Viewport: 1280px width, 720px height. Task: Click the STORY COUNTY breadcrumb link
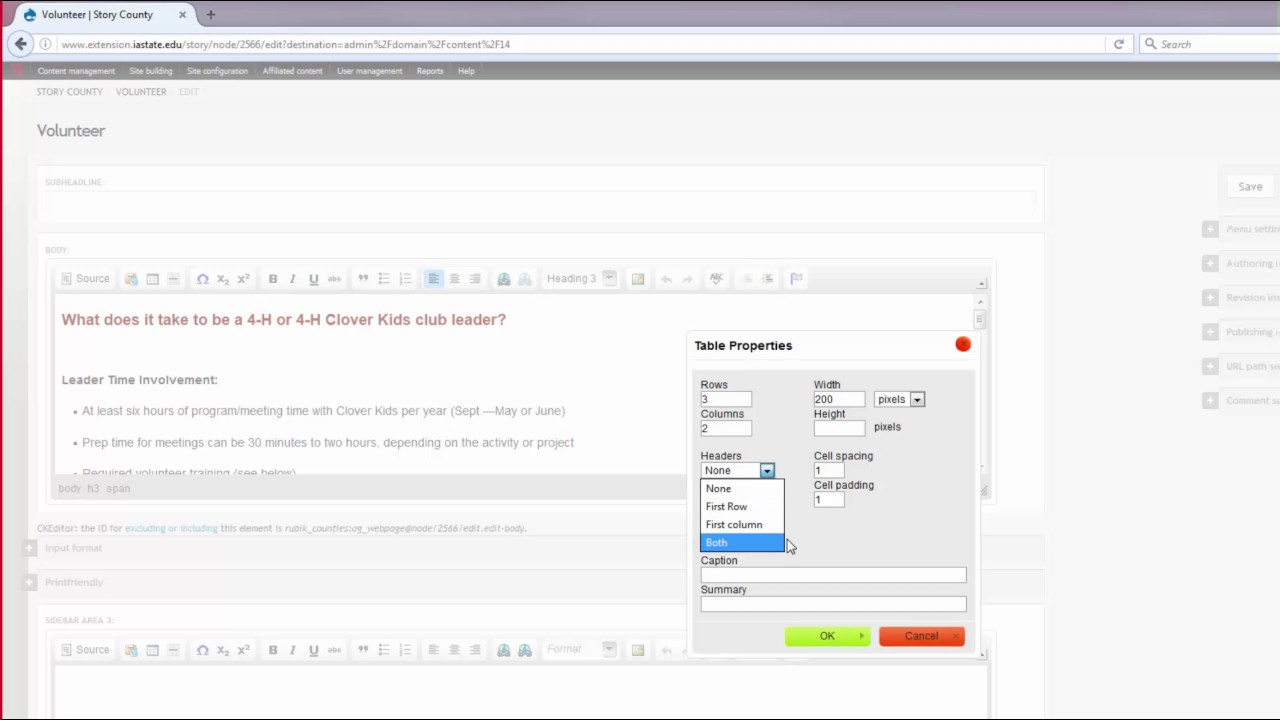click(x=70, y=92)
